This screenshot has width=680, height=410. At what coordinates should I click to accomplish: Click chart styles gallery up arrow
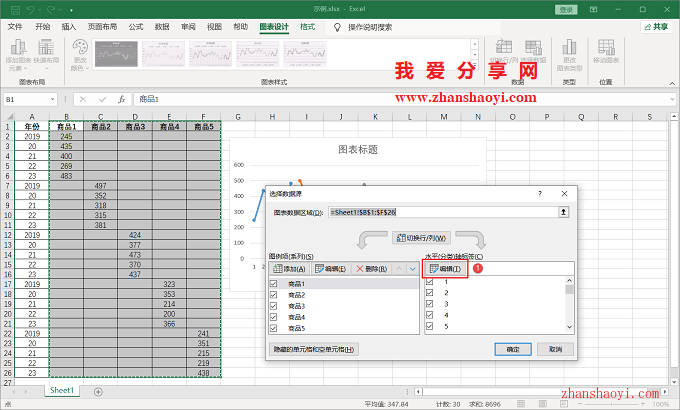474,44
